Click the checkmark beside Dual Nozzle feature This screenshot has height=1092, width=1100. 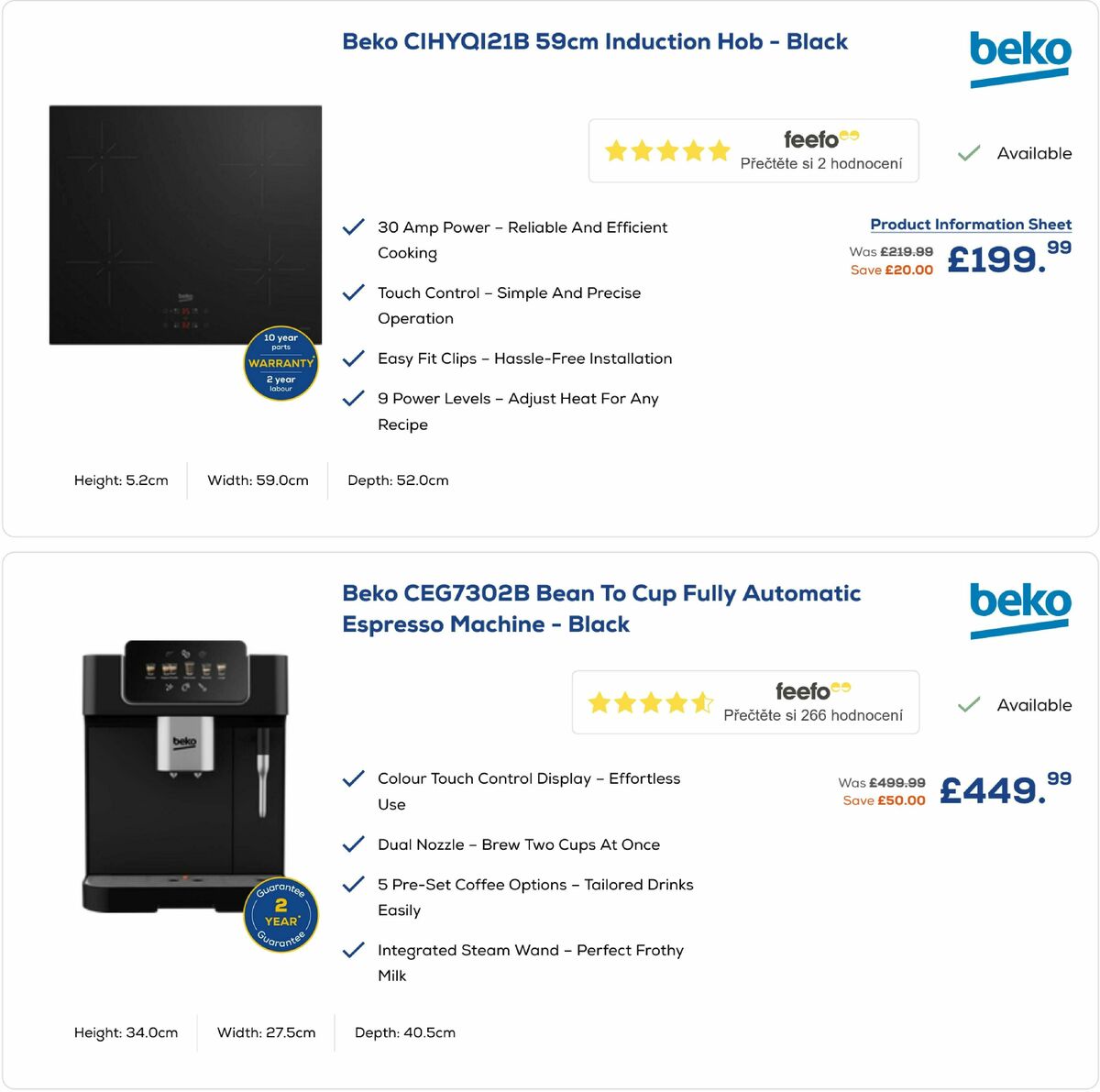354,844
